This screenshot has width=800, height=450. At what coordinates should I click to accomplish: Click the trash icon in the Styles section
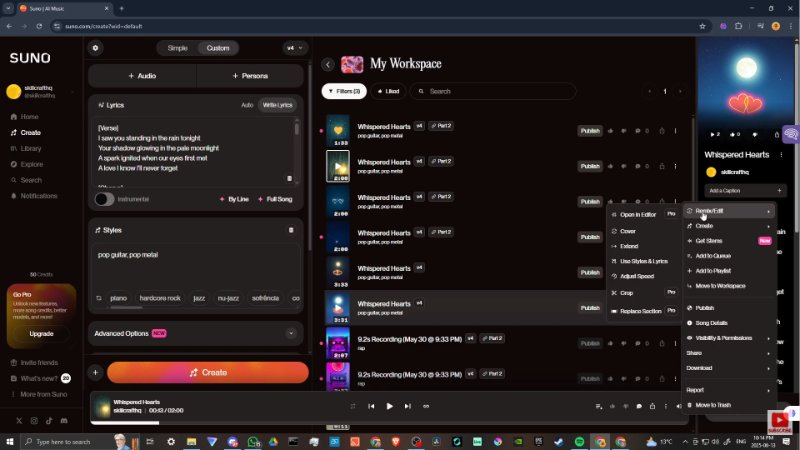pyautogui.click(x=291, y=230)
